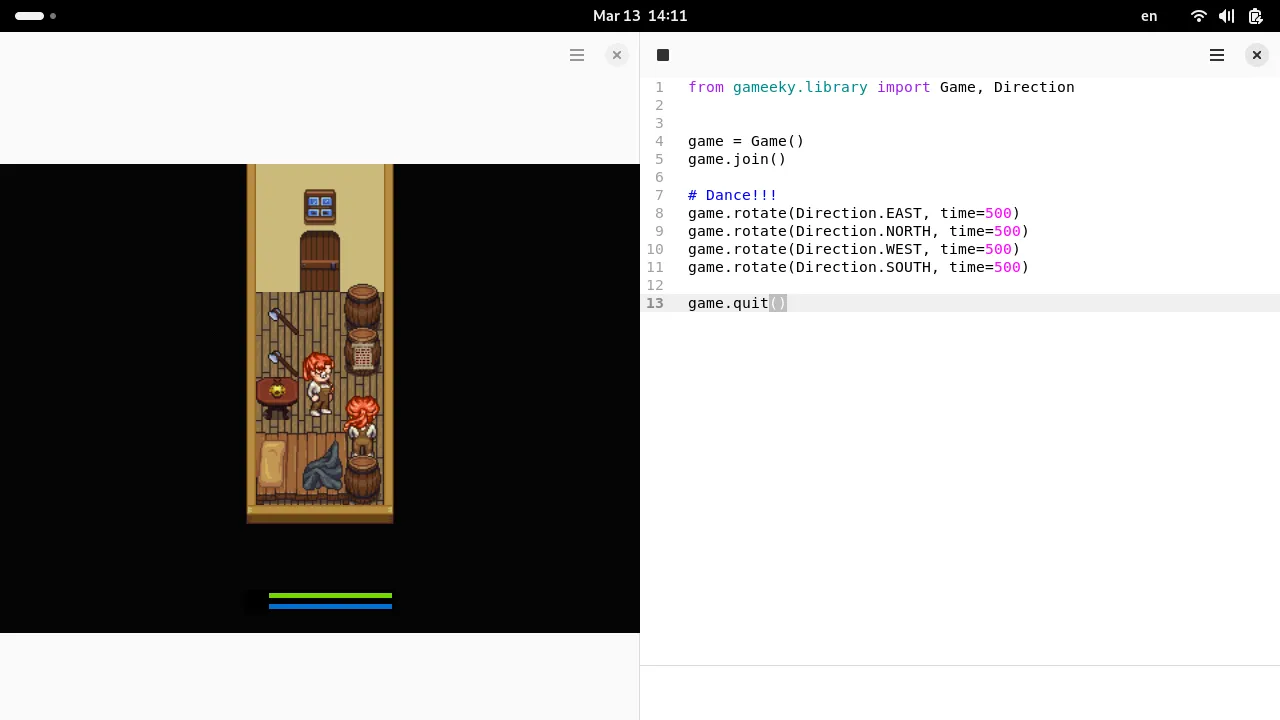
Task: Click the wooden door in the game
Action: (x=320, y=262)
